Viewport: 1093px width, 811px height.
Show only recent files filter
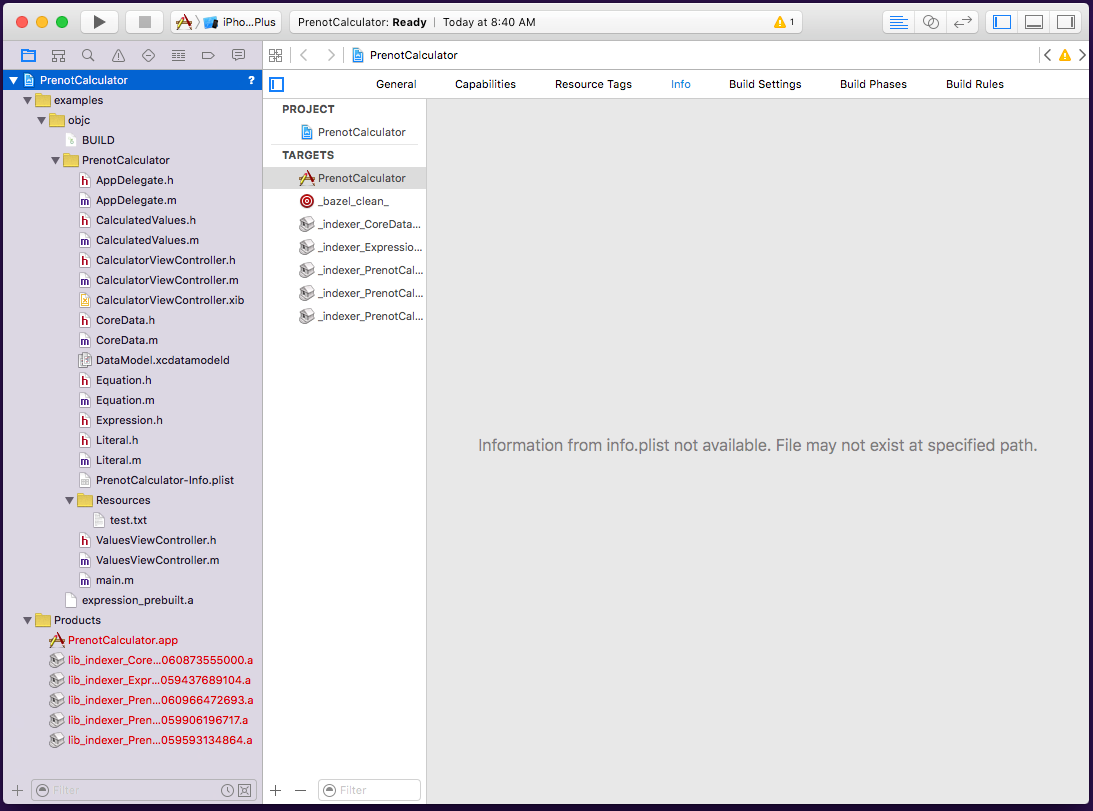pyautogui.click(x=227, y=790)
